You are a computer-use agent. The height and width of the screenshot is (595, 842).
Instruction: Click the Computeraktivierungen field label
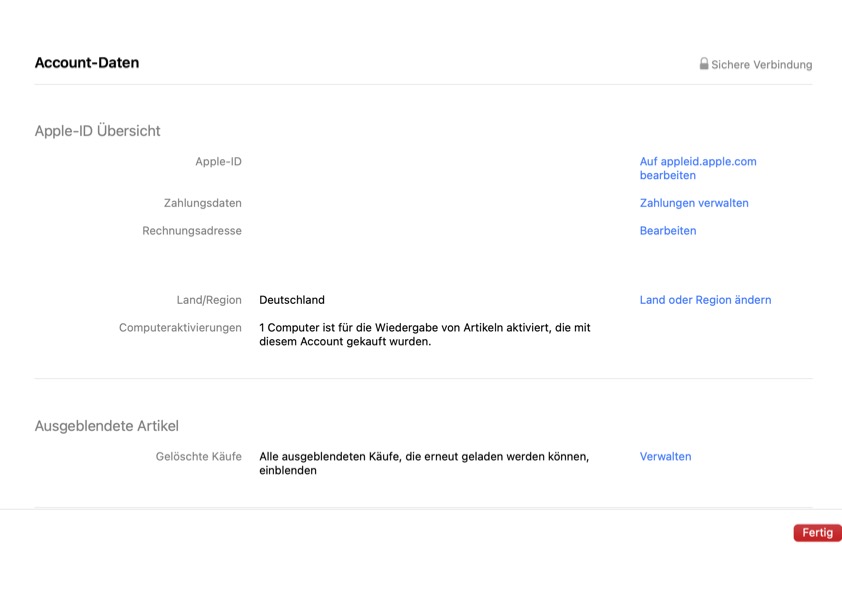click(x=180, y=328)
